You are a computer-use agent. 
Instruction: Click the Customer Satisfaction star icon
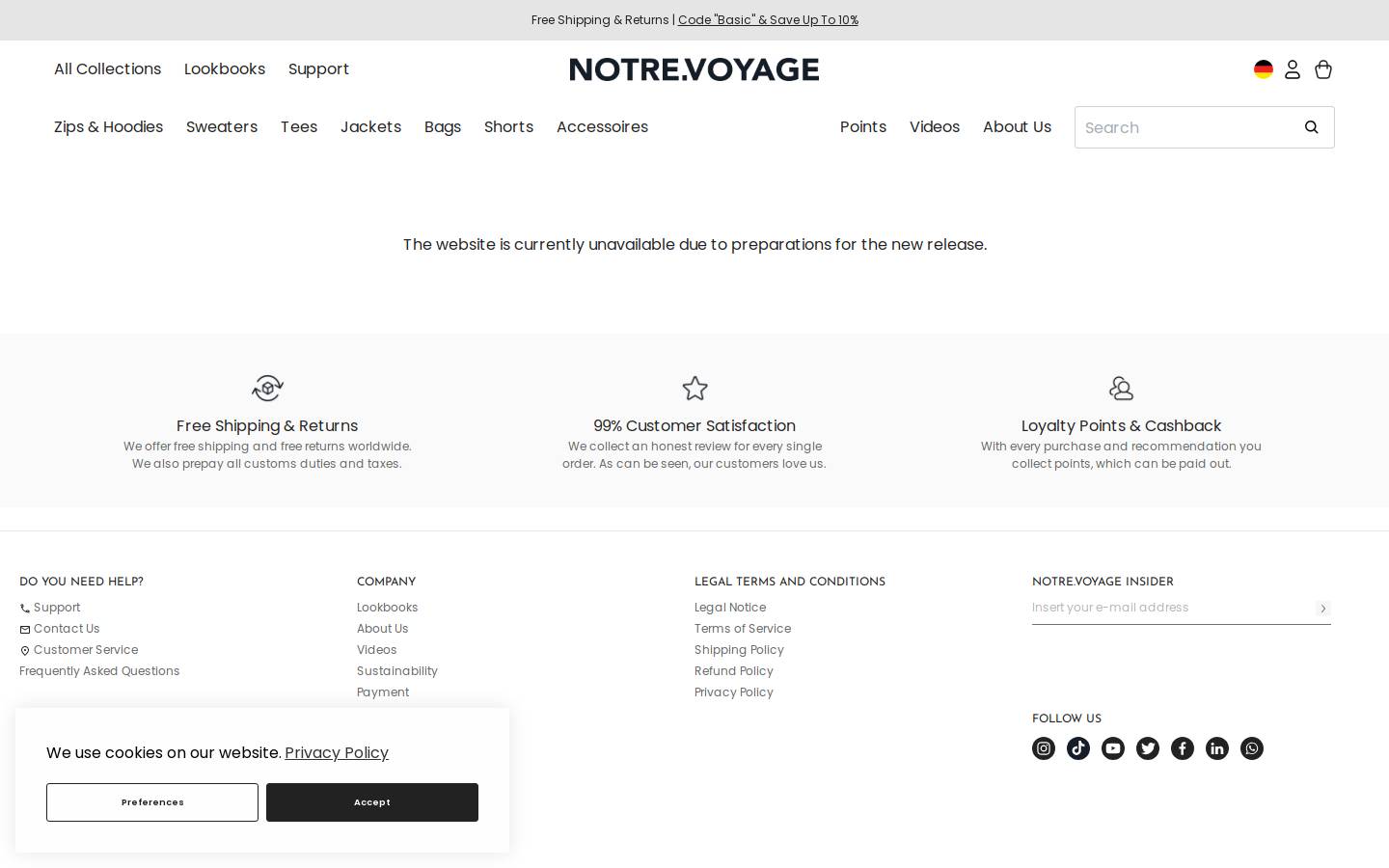[694, 389]
